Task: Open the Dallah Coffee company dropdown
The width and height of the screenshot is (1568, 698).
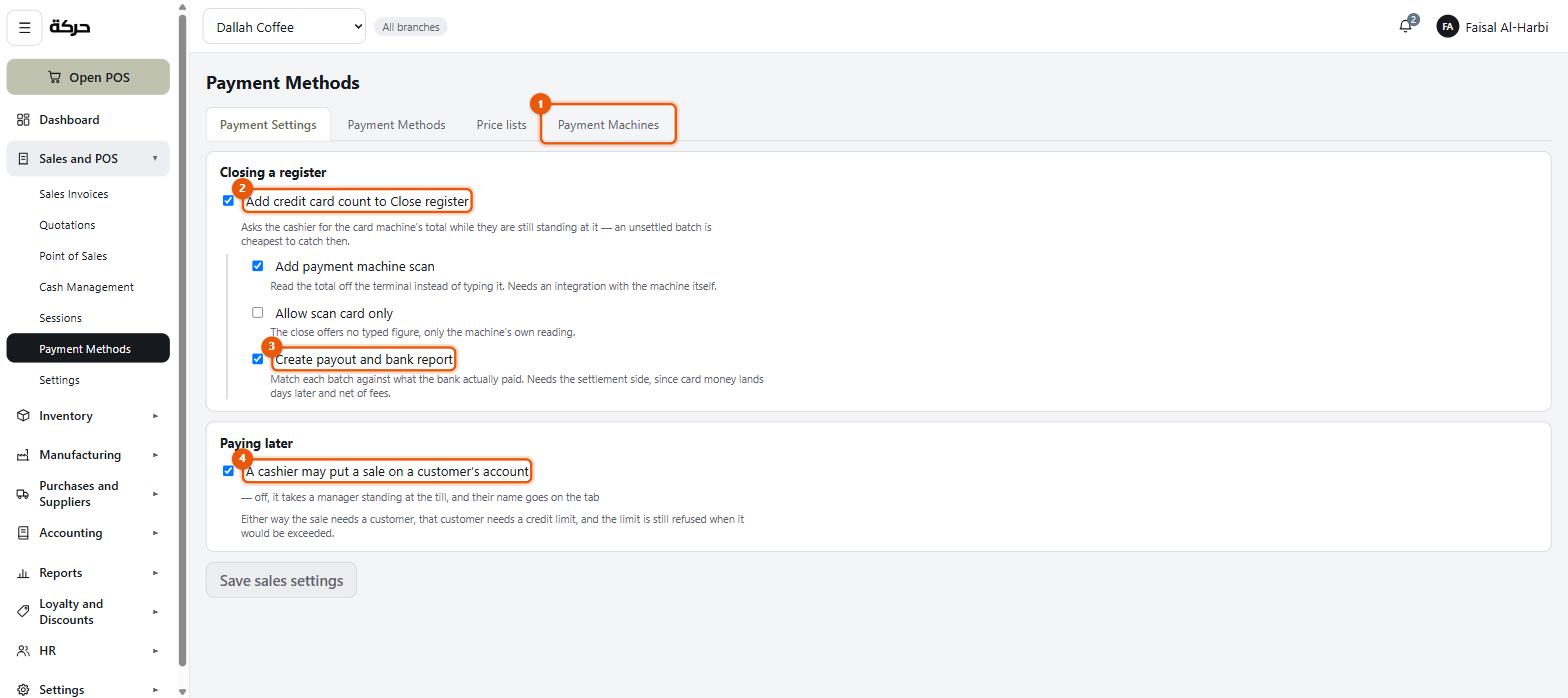Action: point(284,27)
